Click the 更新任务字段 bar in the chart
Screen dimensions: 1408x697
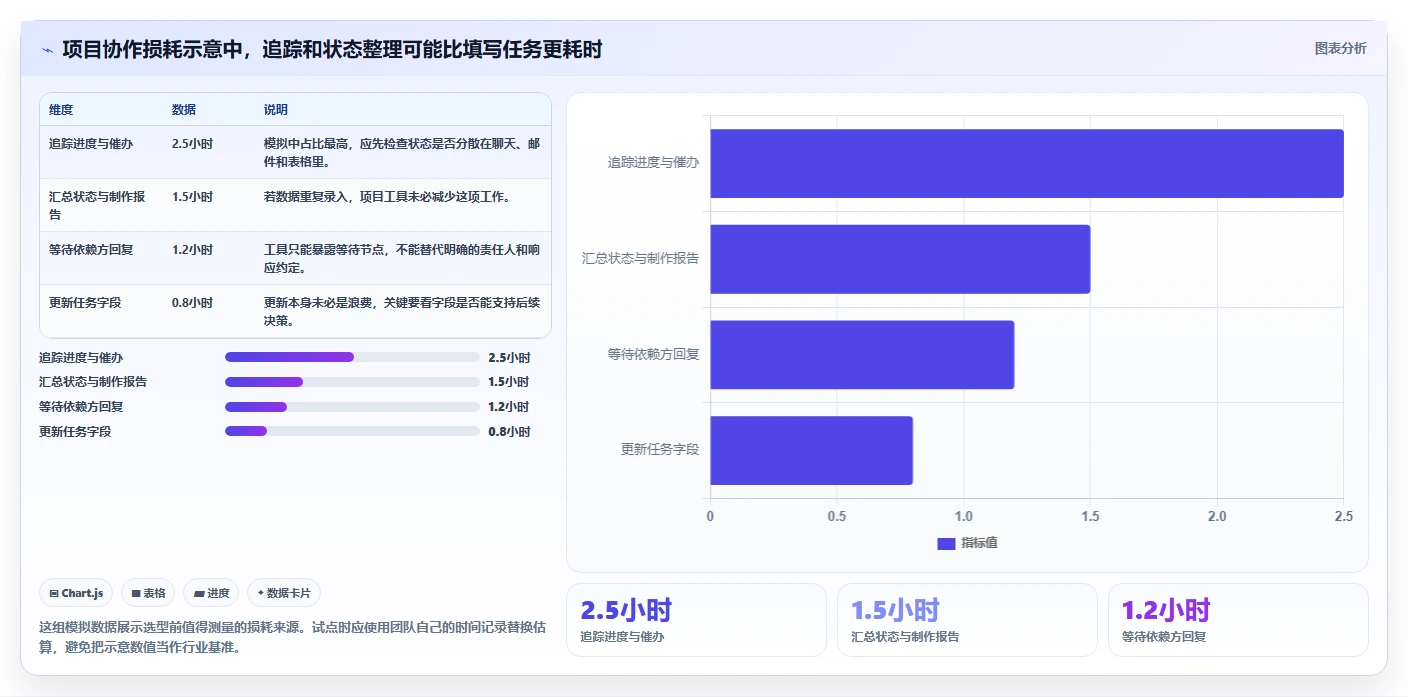812,450
